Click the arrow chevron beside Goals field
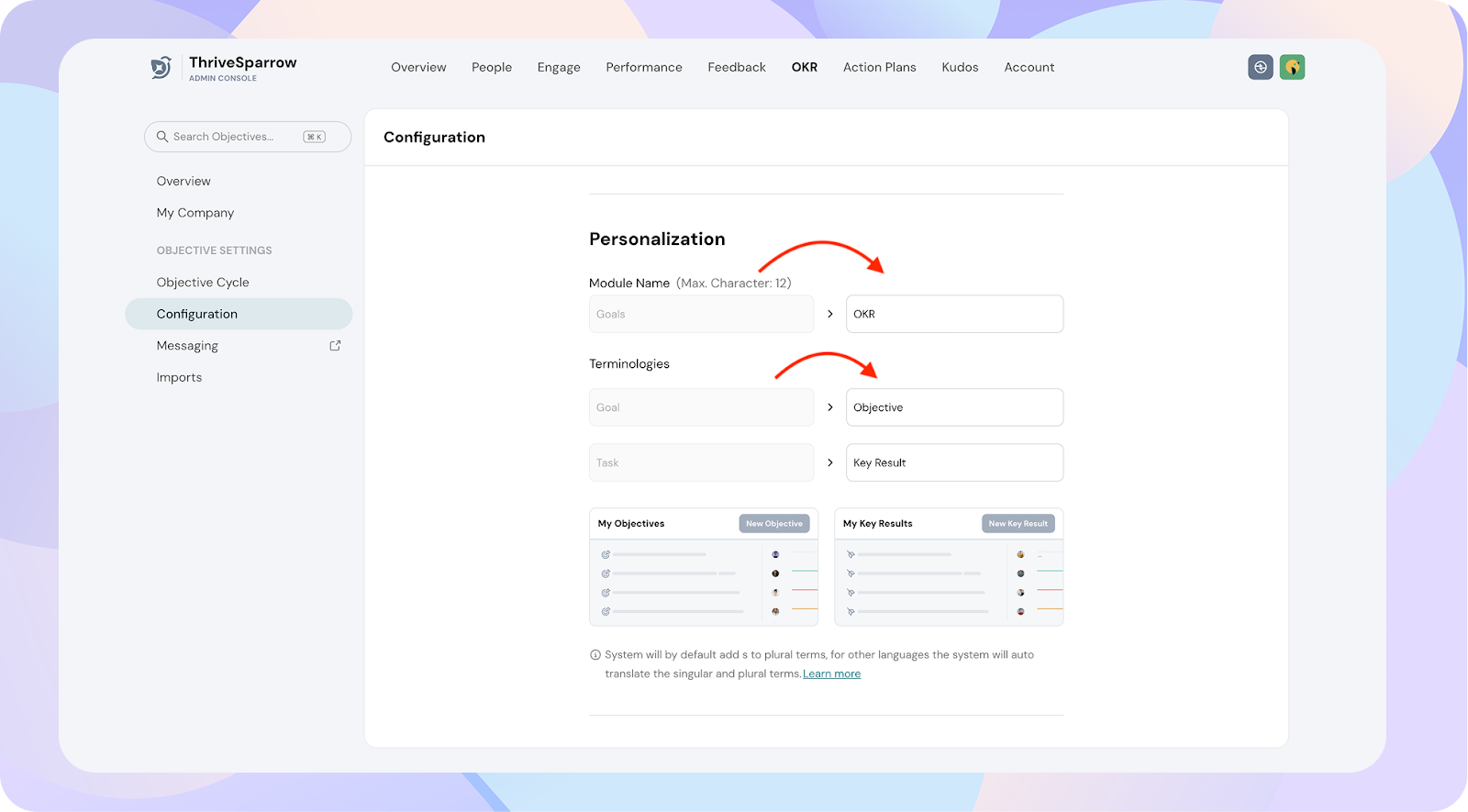 (x=830, y=314)
